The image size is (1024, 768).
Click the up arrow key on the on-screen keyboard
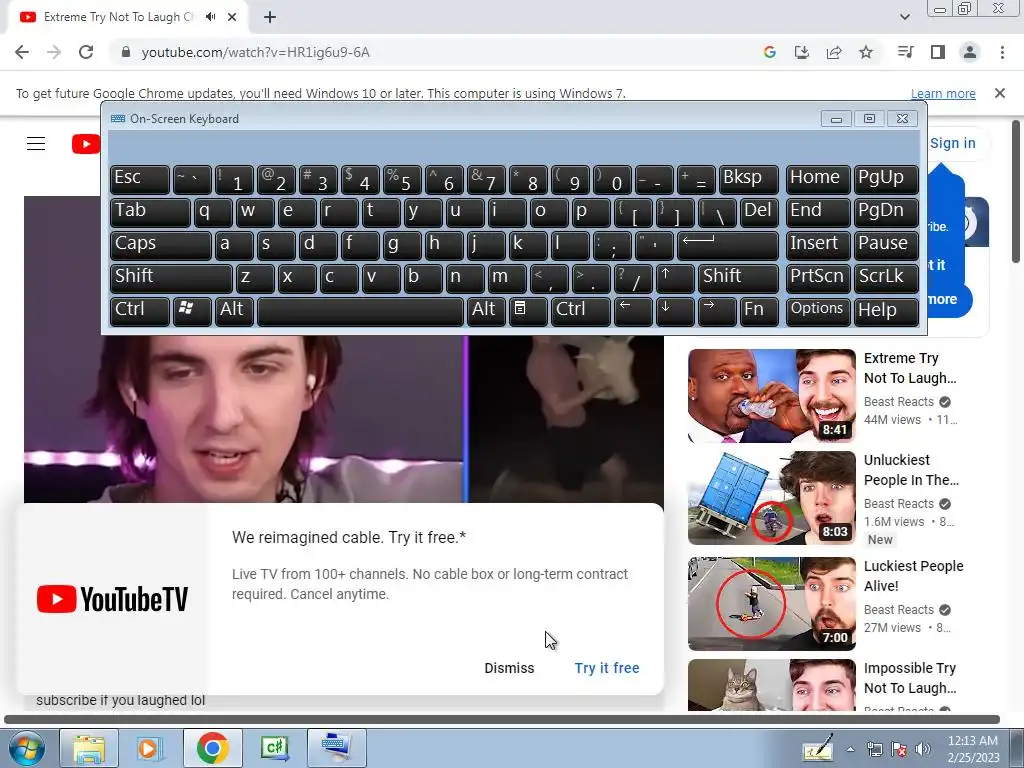(x=675, y=278)
